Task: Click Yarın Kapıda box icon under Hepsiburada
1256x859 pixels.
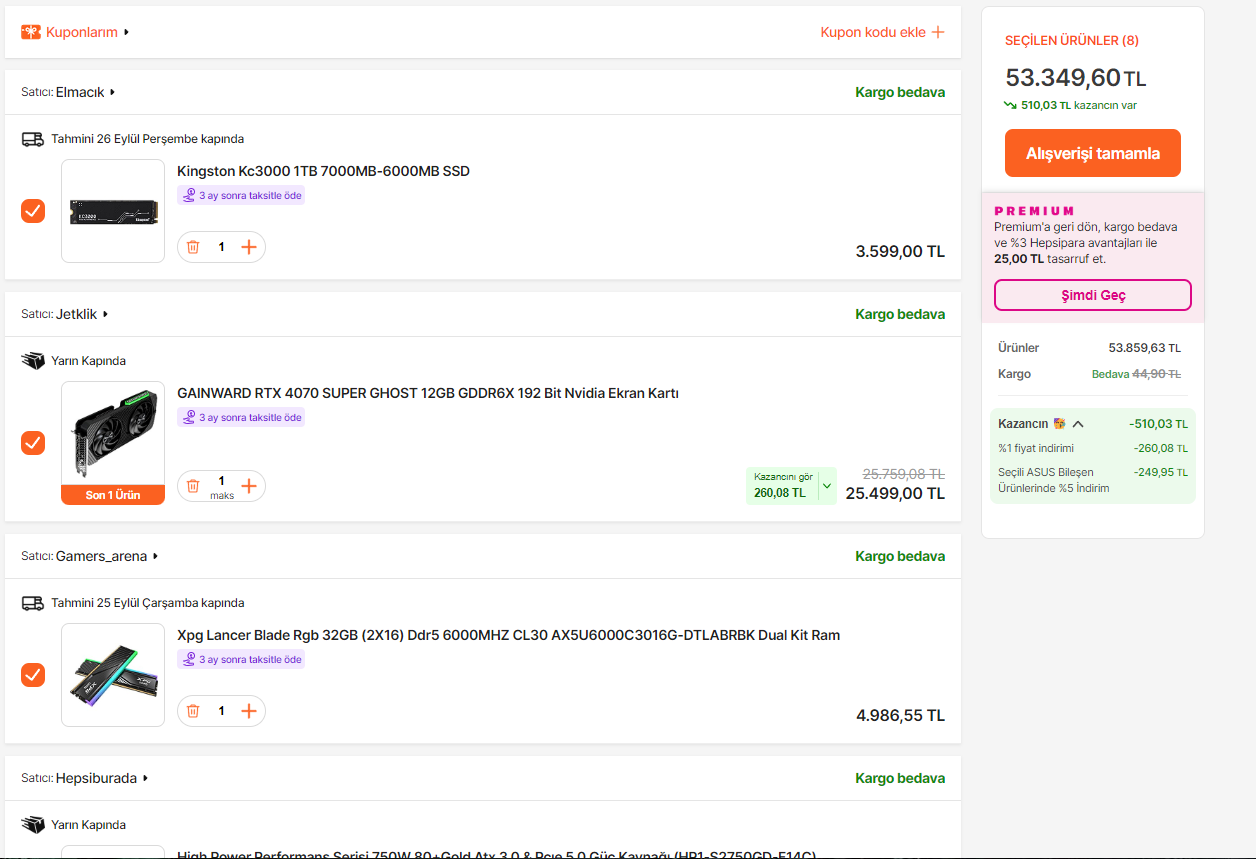Action: click(33, 825)
